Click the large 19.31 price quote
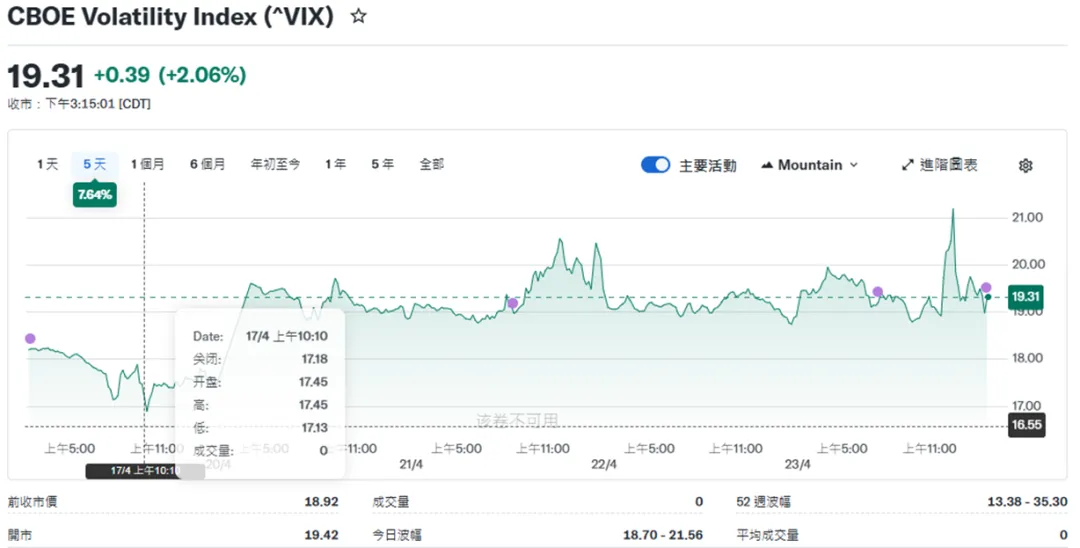This screenshot has height=548, width=1080. tap(45, 75)
